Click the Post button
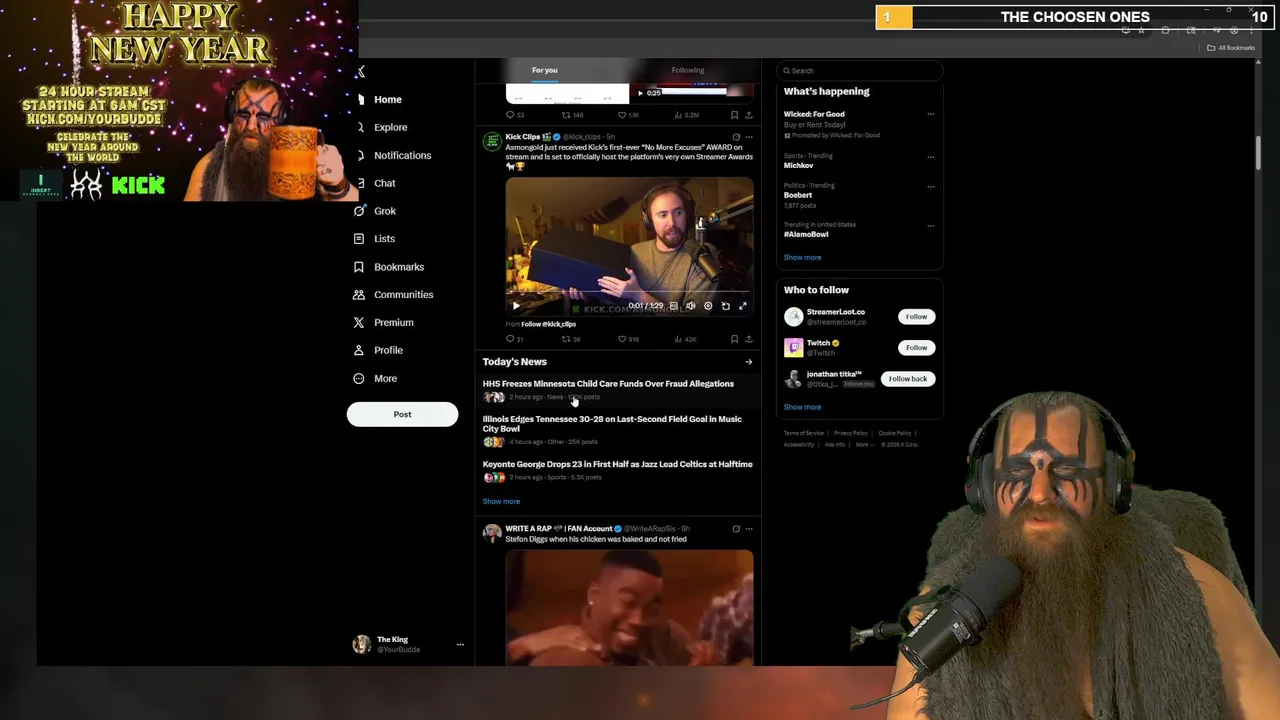 402,414
